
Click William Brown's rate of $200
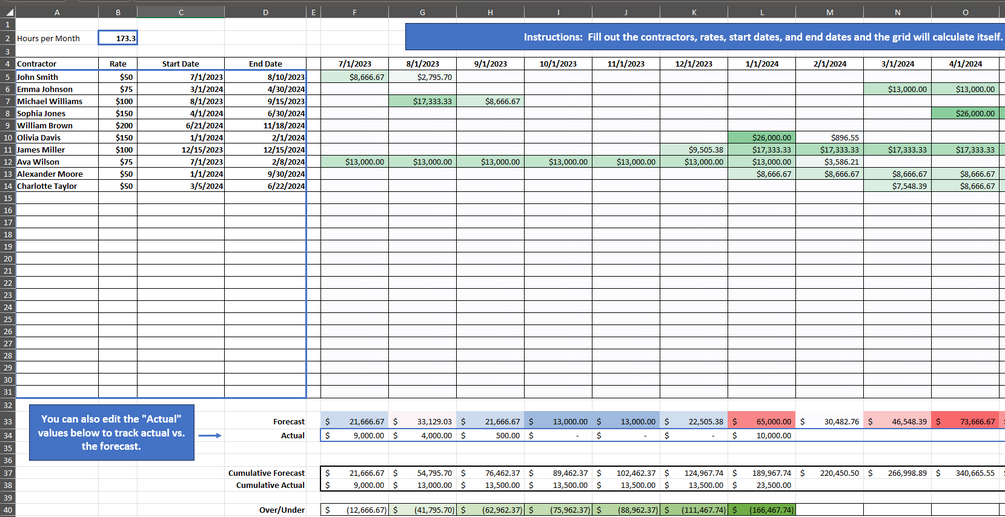pos(118,126)
